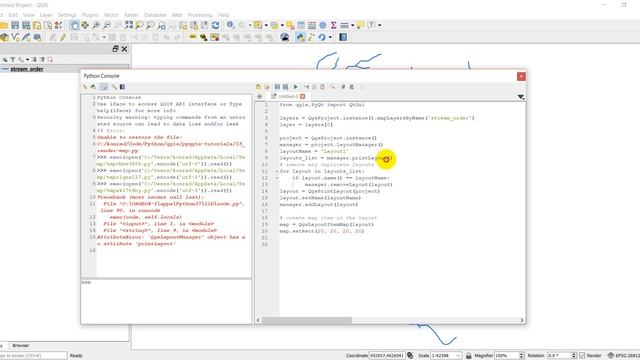Toggle the Render checkbox

[x=582, y=356]
